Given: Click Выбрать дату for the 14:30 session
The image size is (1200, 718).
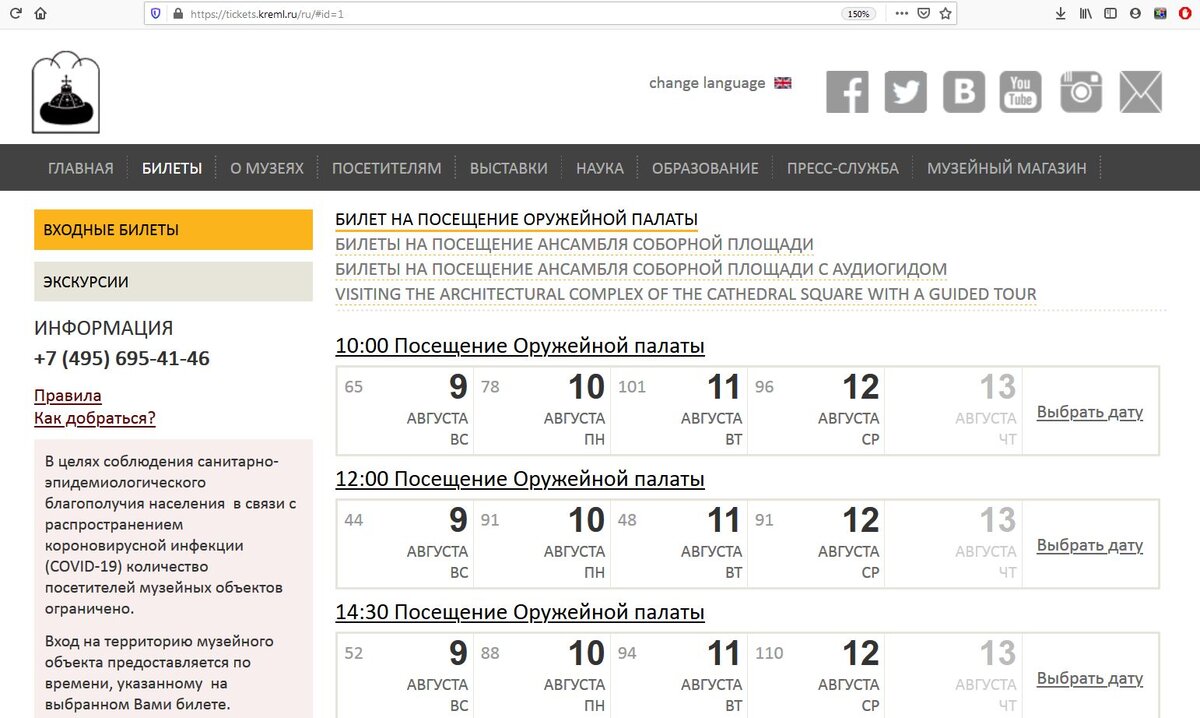Looking at the screenshot, I should 1090,678.
